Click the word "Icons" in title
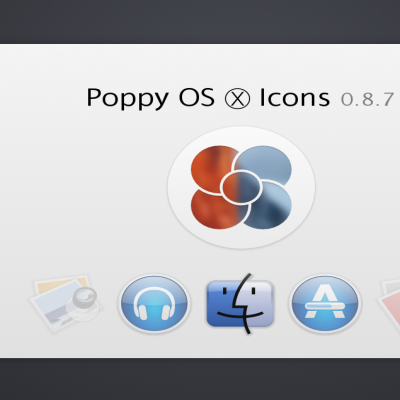 click(295, 98)
